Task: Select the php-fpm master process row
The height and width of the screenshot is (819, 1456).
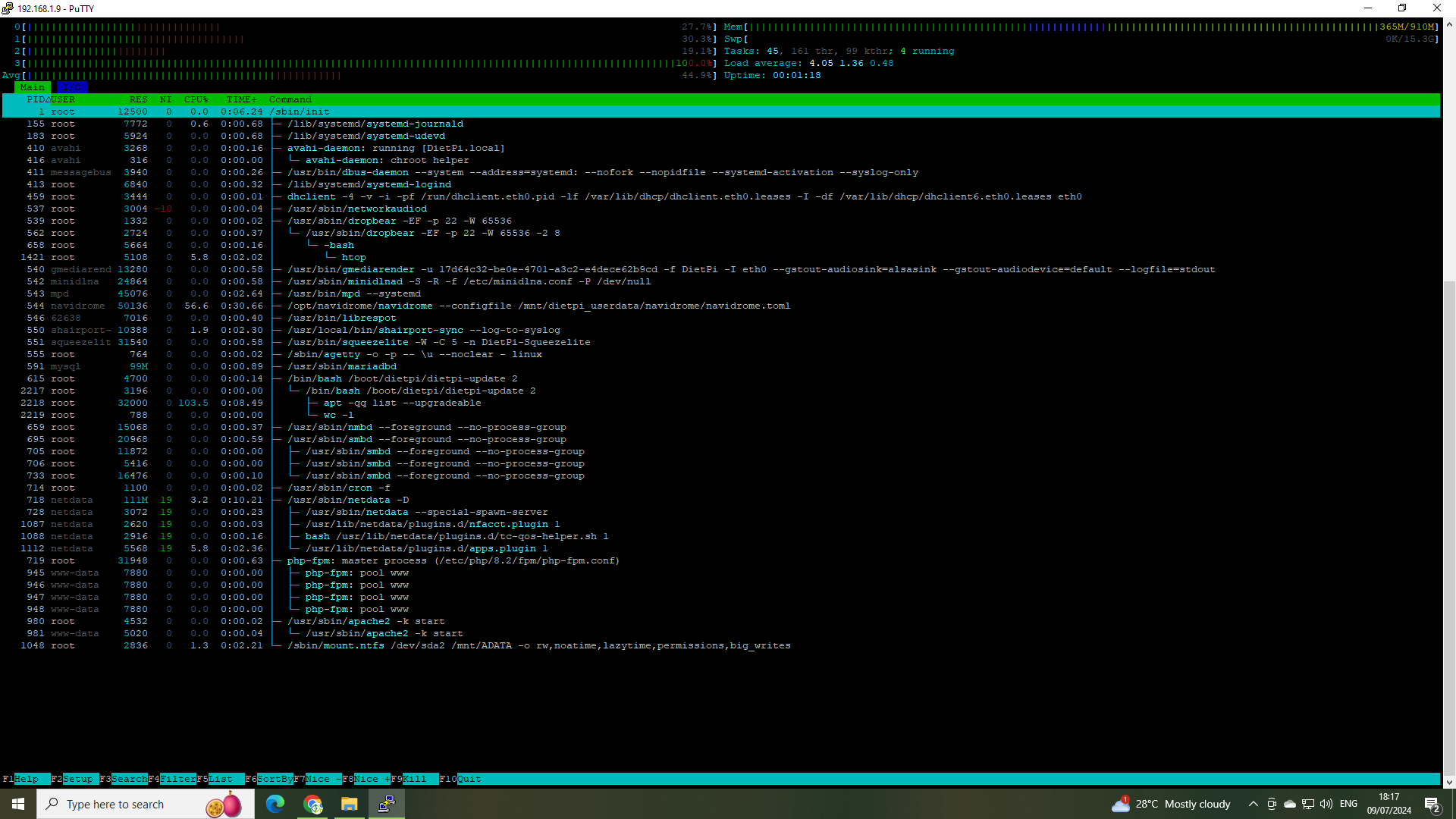Action: click(x=720, y=560)
